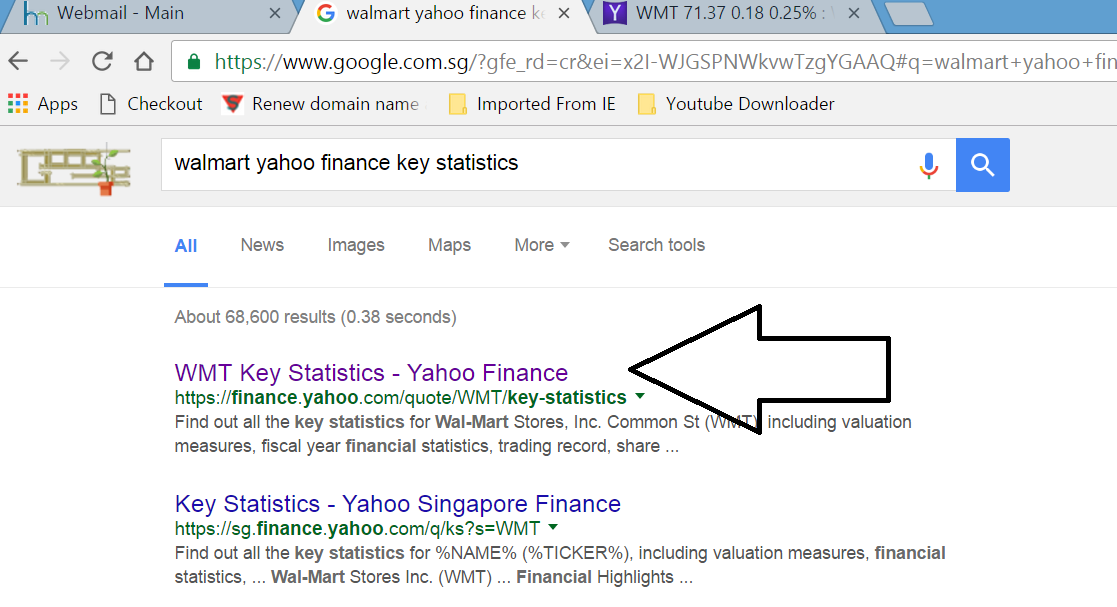Viewport: 1117px width, 607px height.
Task: Switch to Maps results
Action: (x=450, y=245)
